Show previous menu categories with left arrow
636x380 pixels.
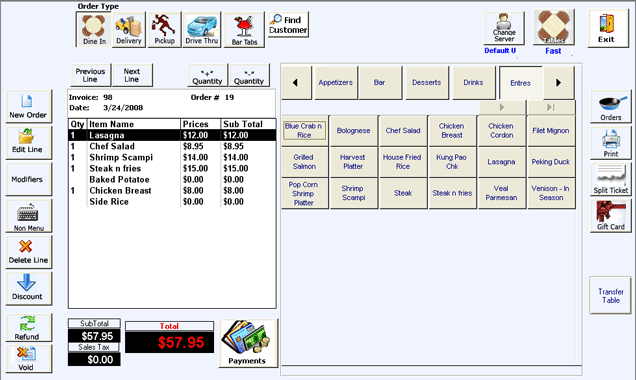296,83
